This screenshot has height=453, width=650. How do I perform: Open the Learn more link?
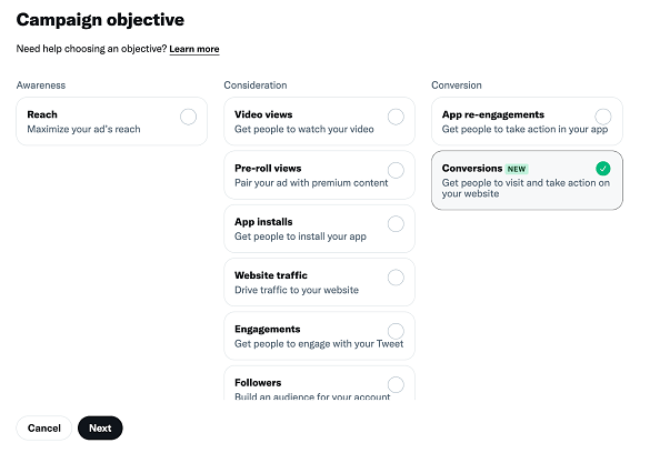click(194, 49)
